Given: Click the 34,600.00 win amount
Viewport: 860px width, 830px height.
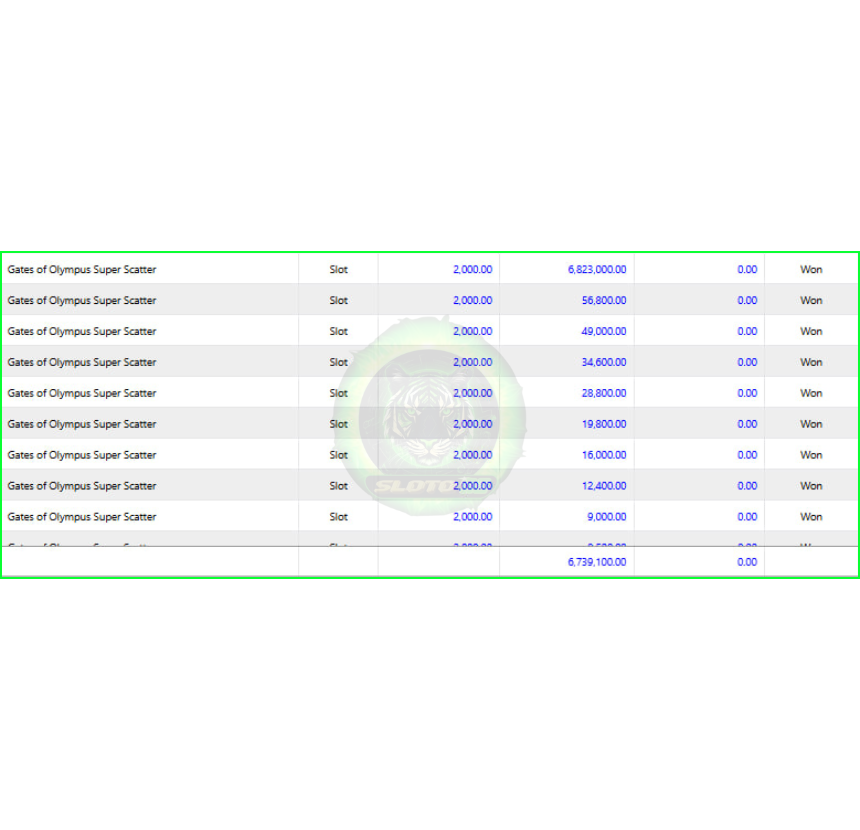Looking at the screenshot, I should (604, 362).
